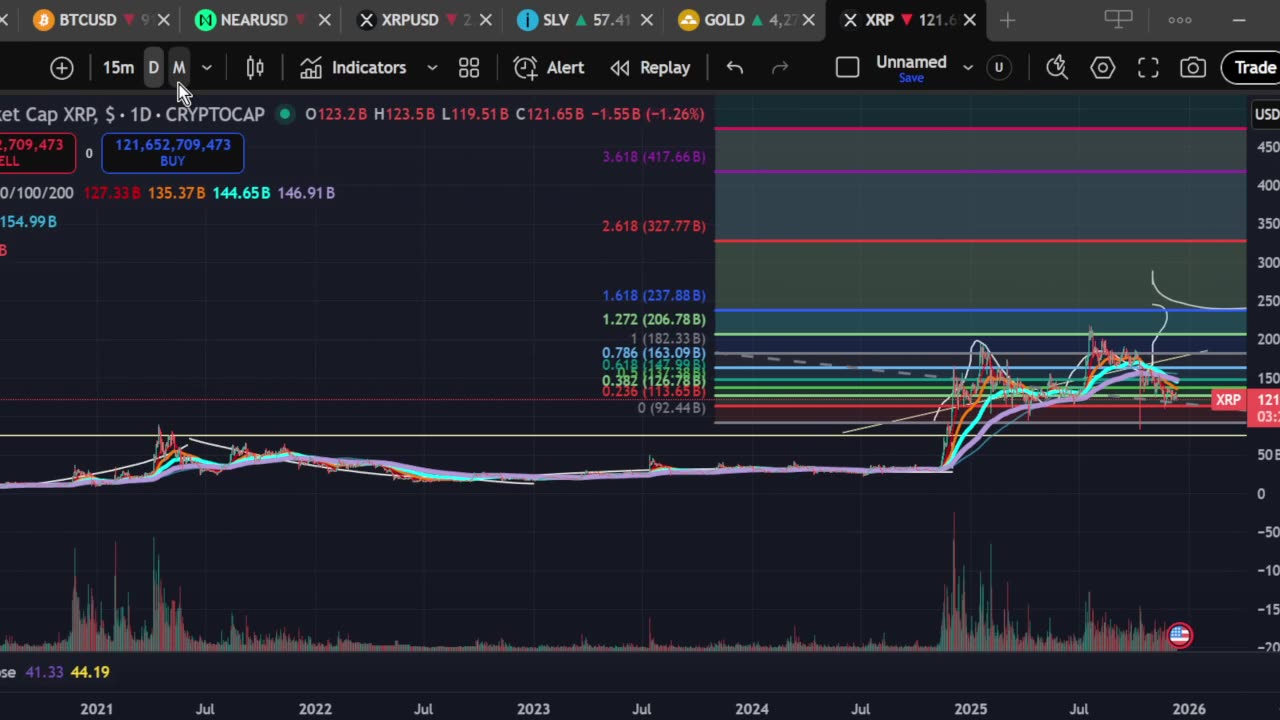Screen dimensions: 1280x720
Task: Click the Market Cap XRP symbol title
Action: pos(132,114)
